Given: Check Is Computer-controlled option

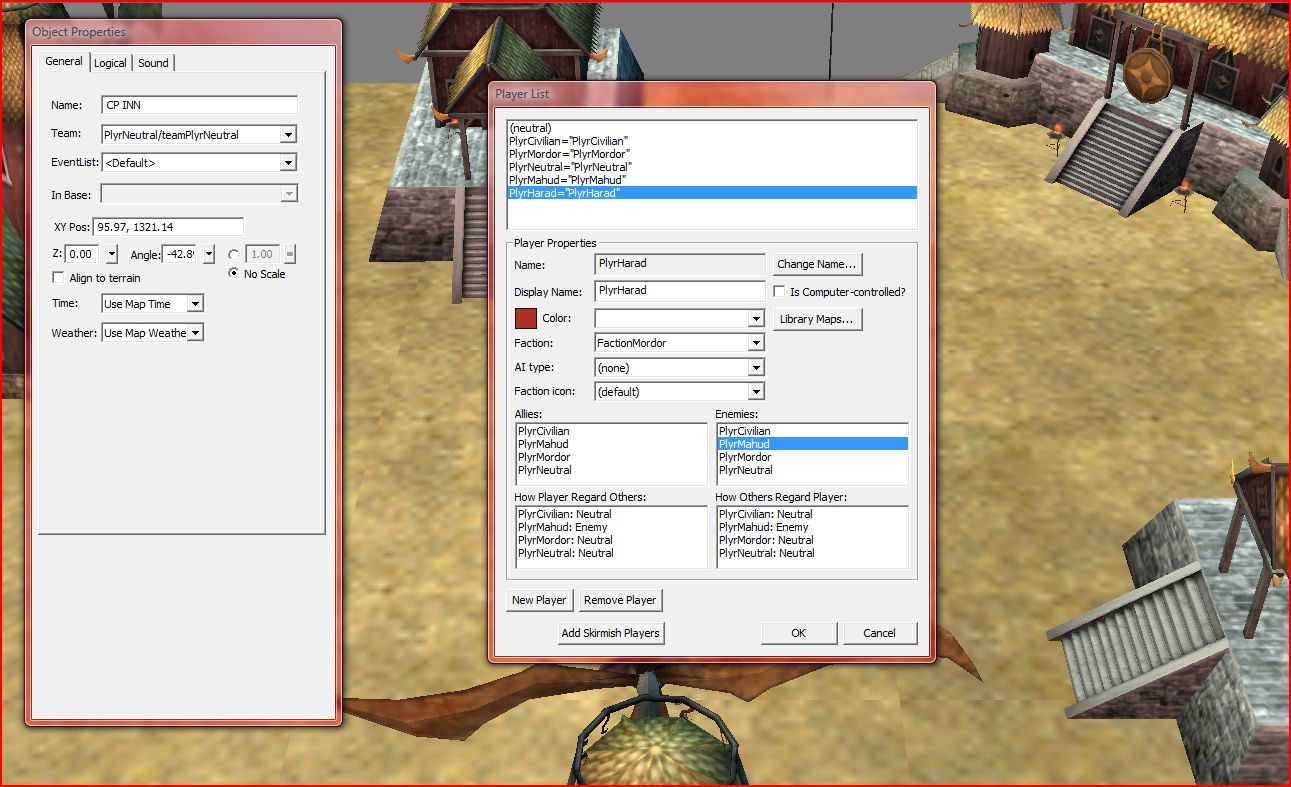Looking at the screenshot, I should click(x=780, y=292).
